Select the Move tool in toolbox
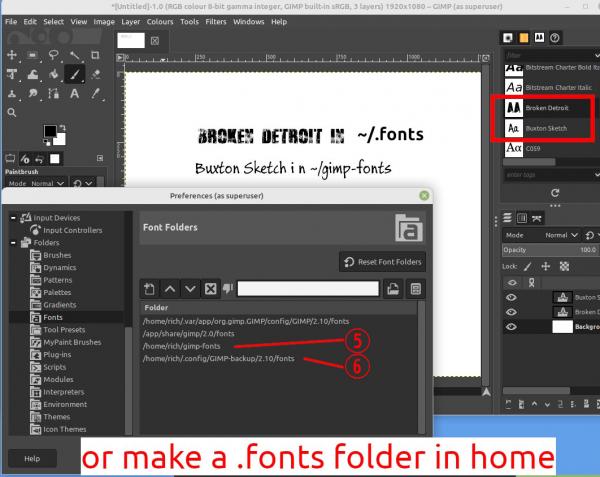Viewport: 600px width, 477px height. click(11, 55)
